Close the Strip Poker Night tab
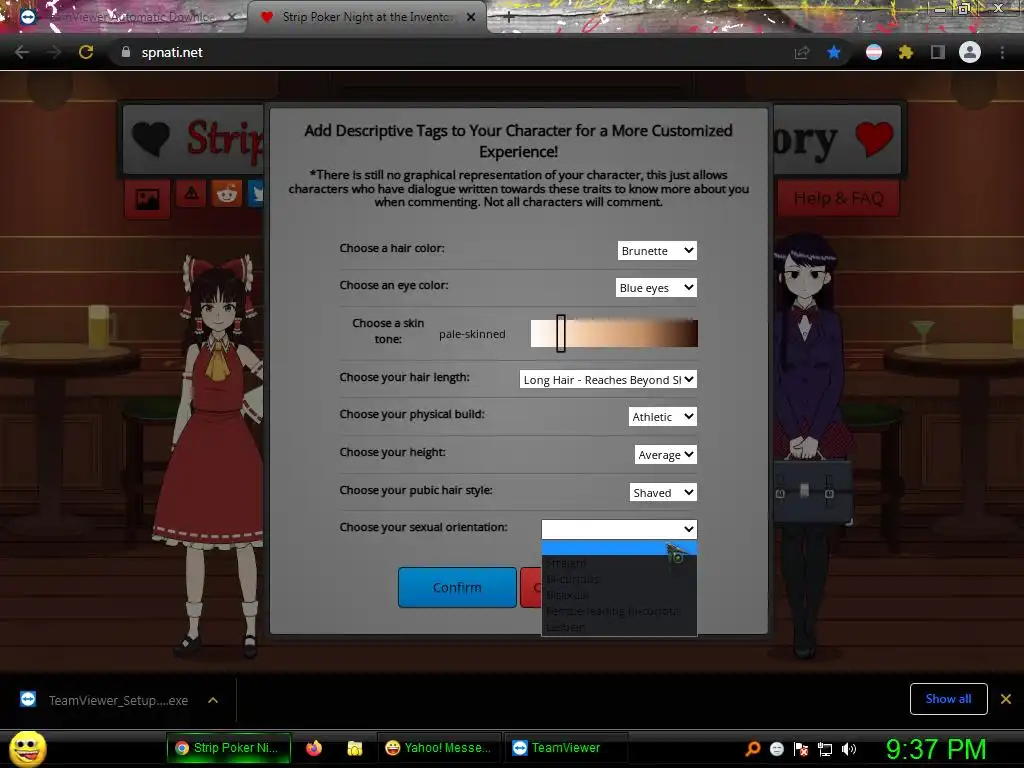Image resolution: width=1024 pixels, height=768 pixels. pyautogui.click(x=470, y=17)
